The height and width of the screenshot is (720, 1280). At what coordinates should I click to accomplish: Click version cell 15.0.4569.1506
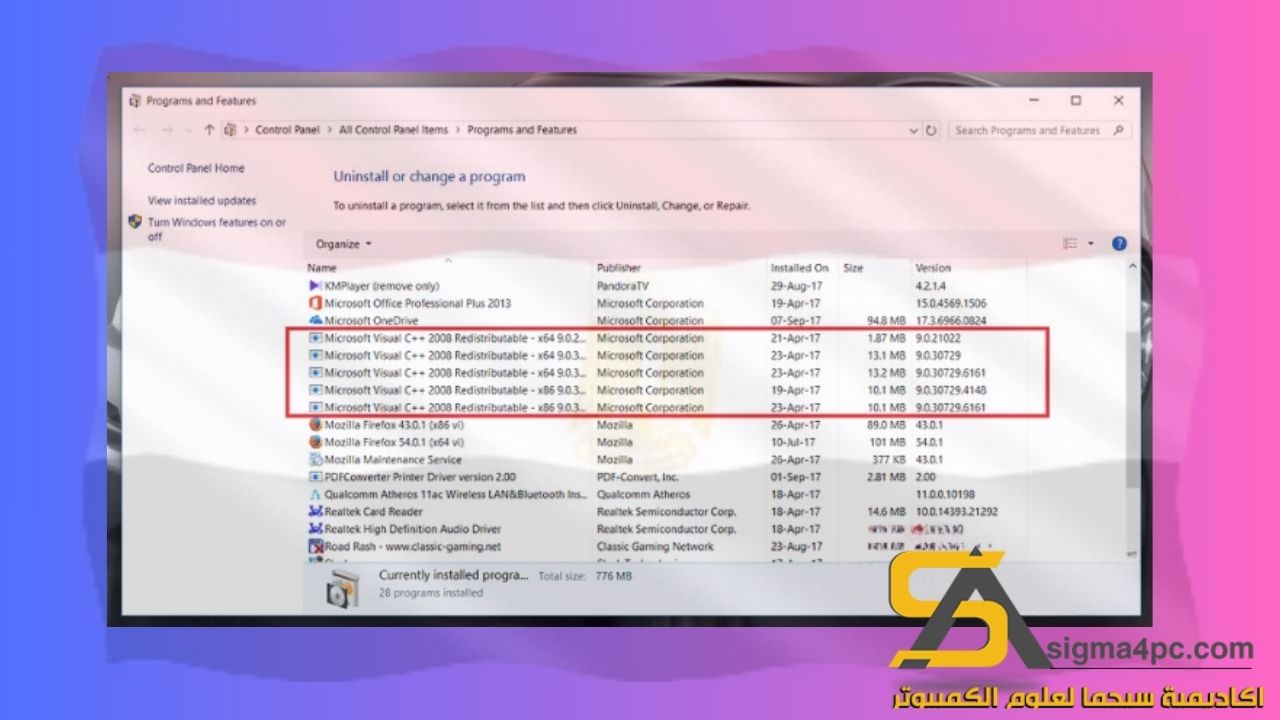950,303
